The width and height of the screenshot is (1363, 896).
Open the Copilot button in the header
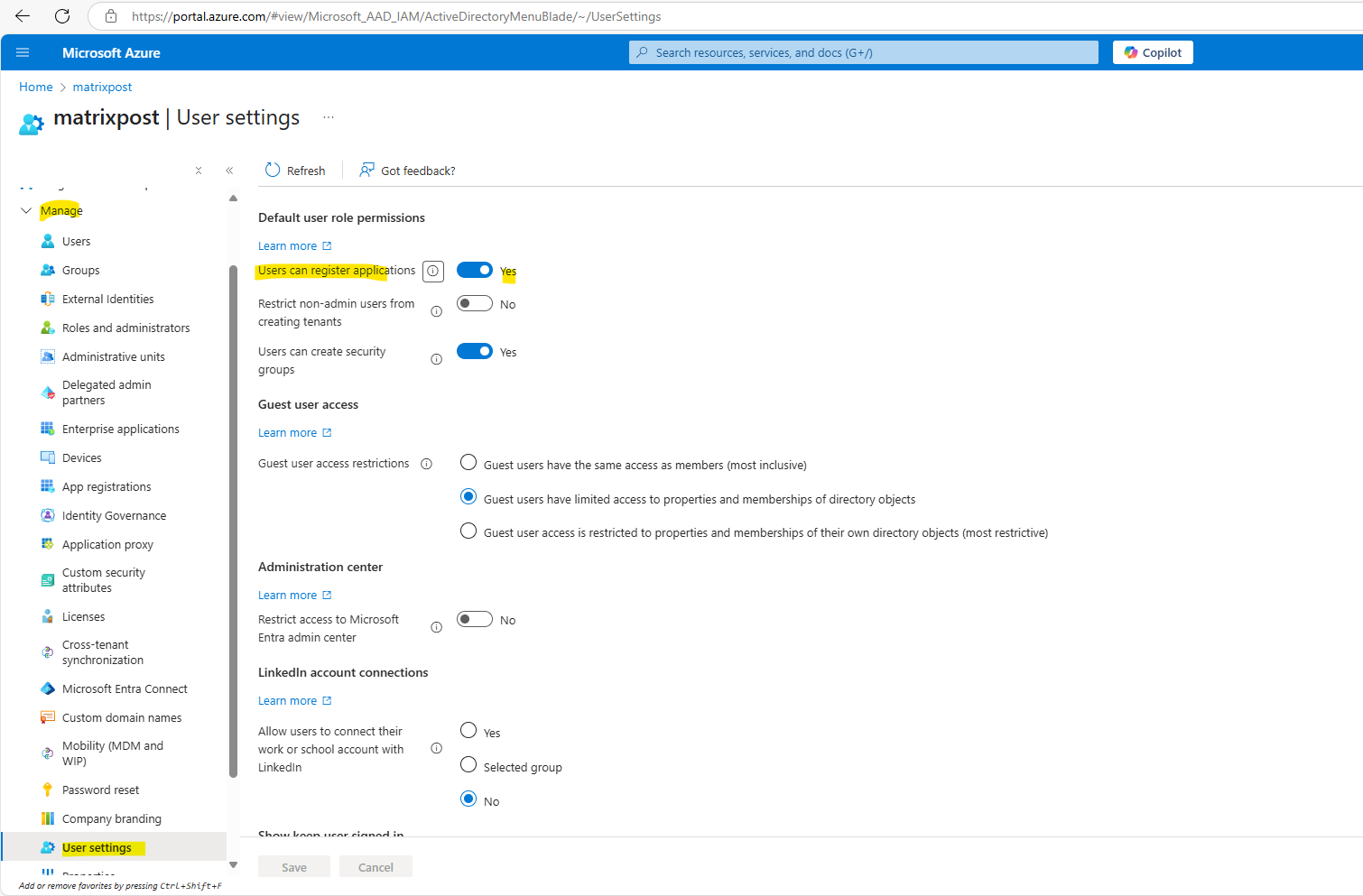click(x=1153, y=52)
